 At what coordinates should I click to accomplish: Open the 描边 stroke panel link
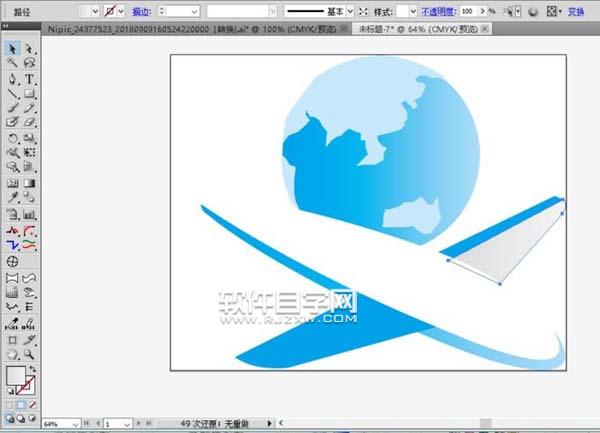142,12
